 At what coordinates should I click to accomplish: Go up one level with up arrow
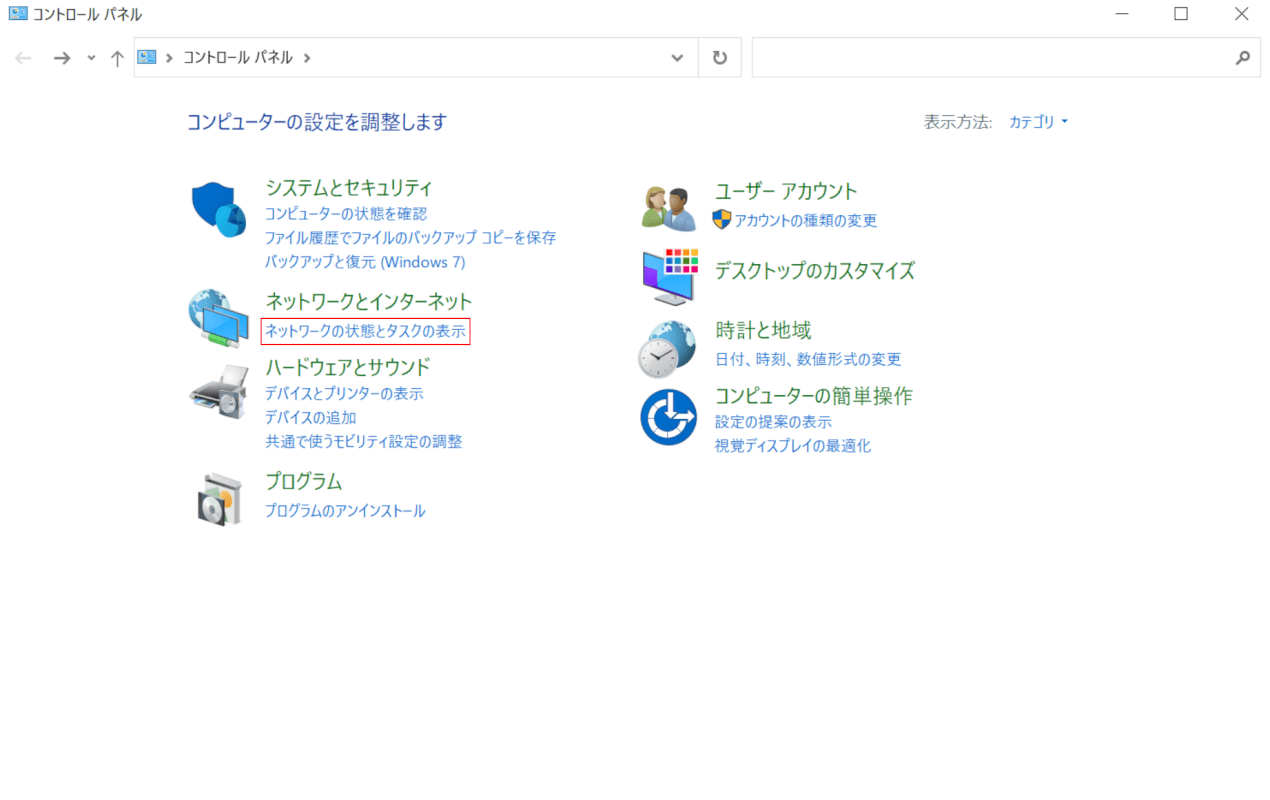[117, 58]
